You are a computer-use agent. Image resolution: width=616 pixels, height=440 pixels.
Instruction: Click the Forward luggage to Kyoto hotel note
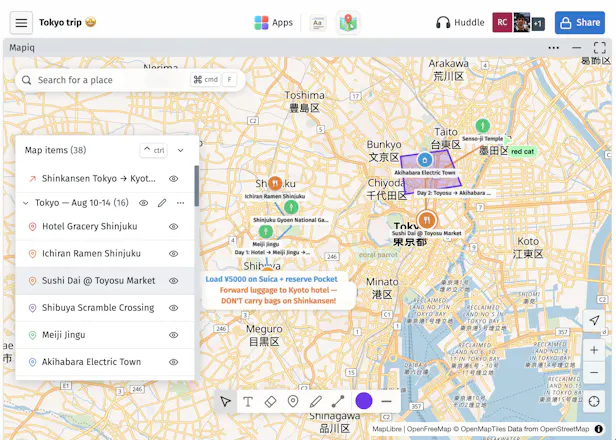point(278,295)
